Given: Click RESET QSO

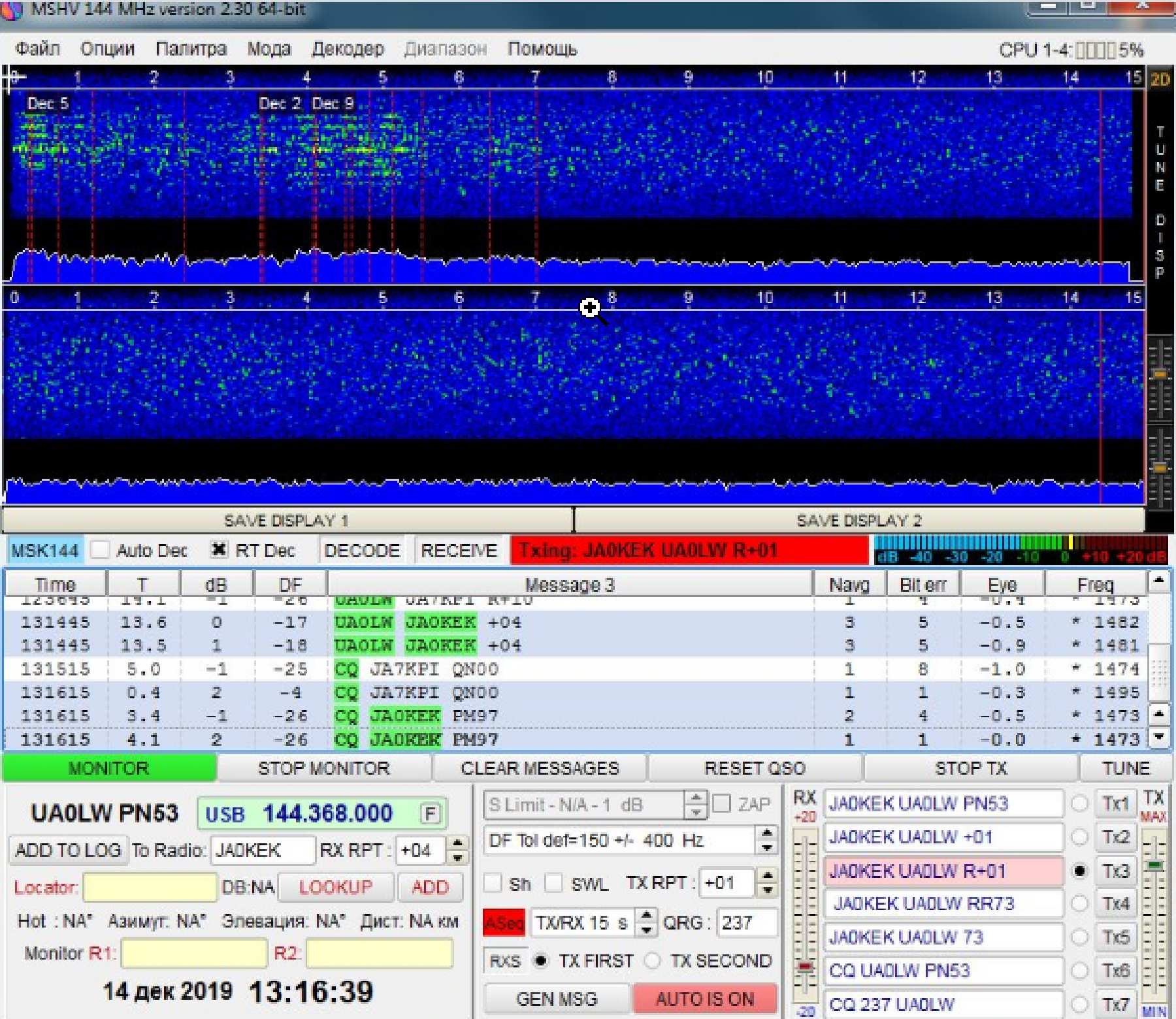Looking at the screenshot, I should 755,768.
